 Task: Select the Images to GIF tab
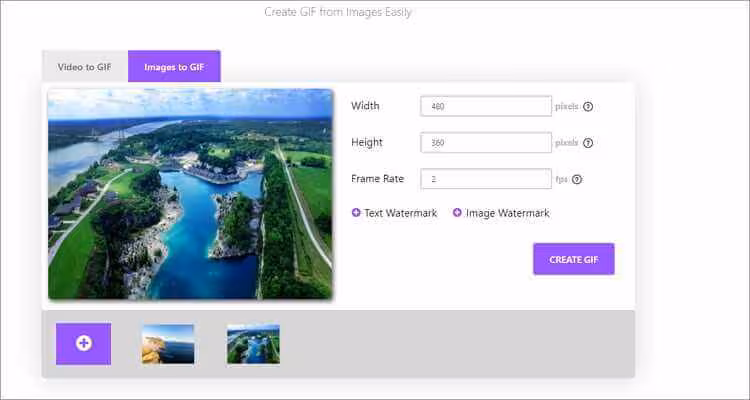click(174, 67)
